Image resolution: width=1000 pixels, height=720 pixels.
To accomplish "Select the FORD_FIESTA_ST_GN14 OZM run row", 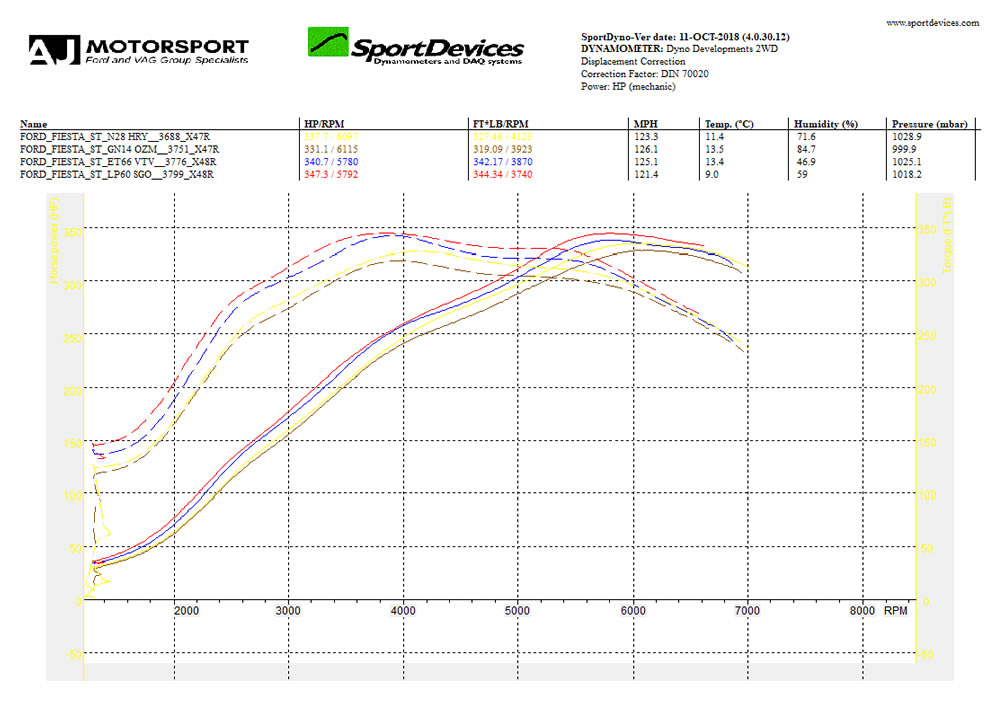I will [497, 149].
